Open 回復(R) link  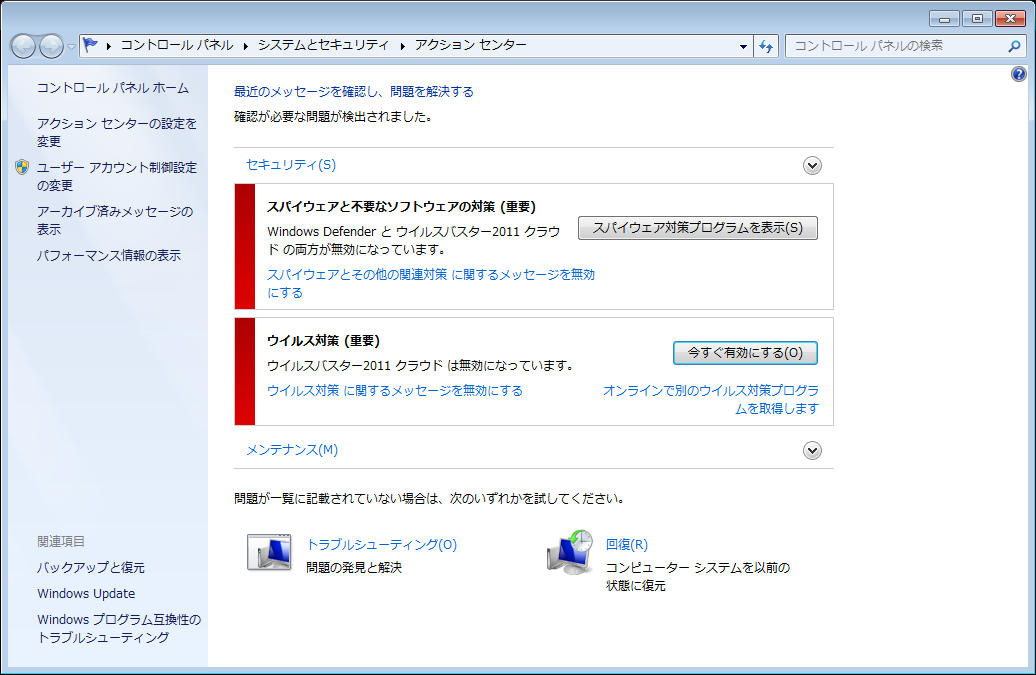626,544
